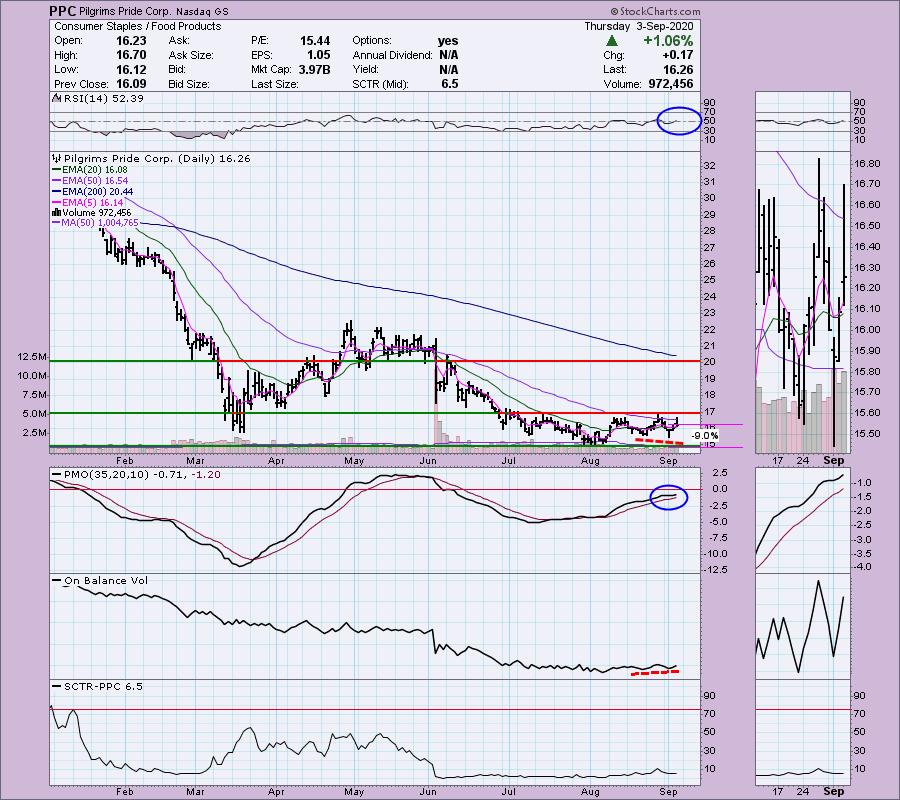Click price axis label 32
The width and height of the screenshot is (900, 800).
[709, 166]
